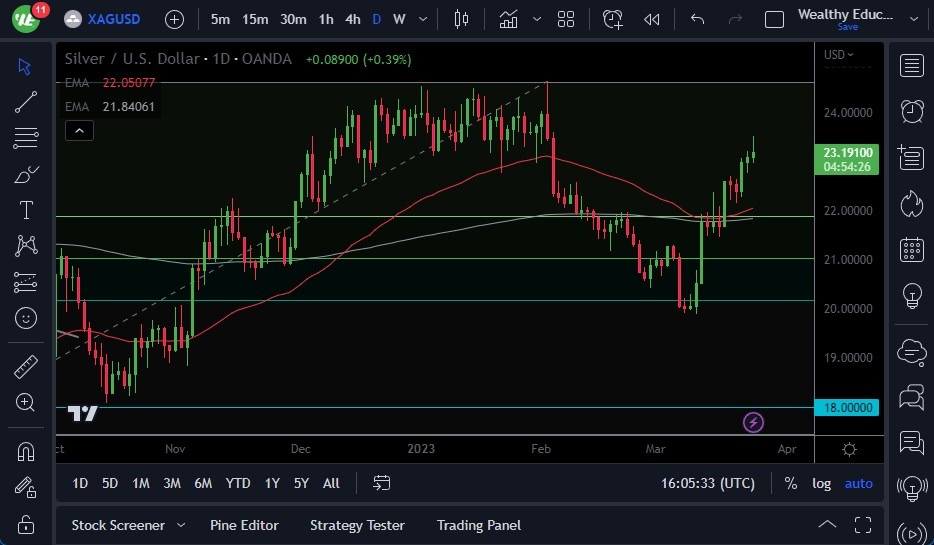934x545 pixels.
Task: Open the Alerts alarm clock panel
Action: click(911, 111)
